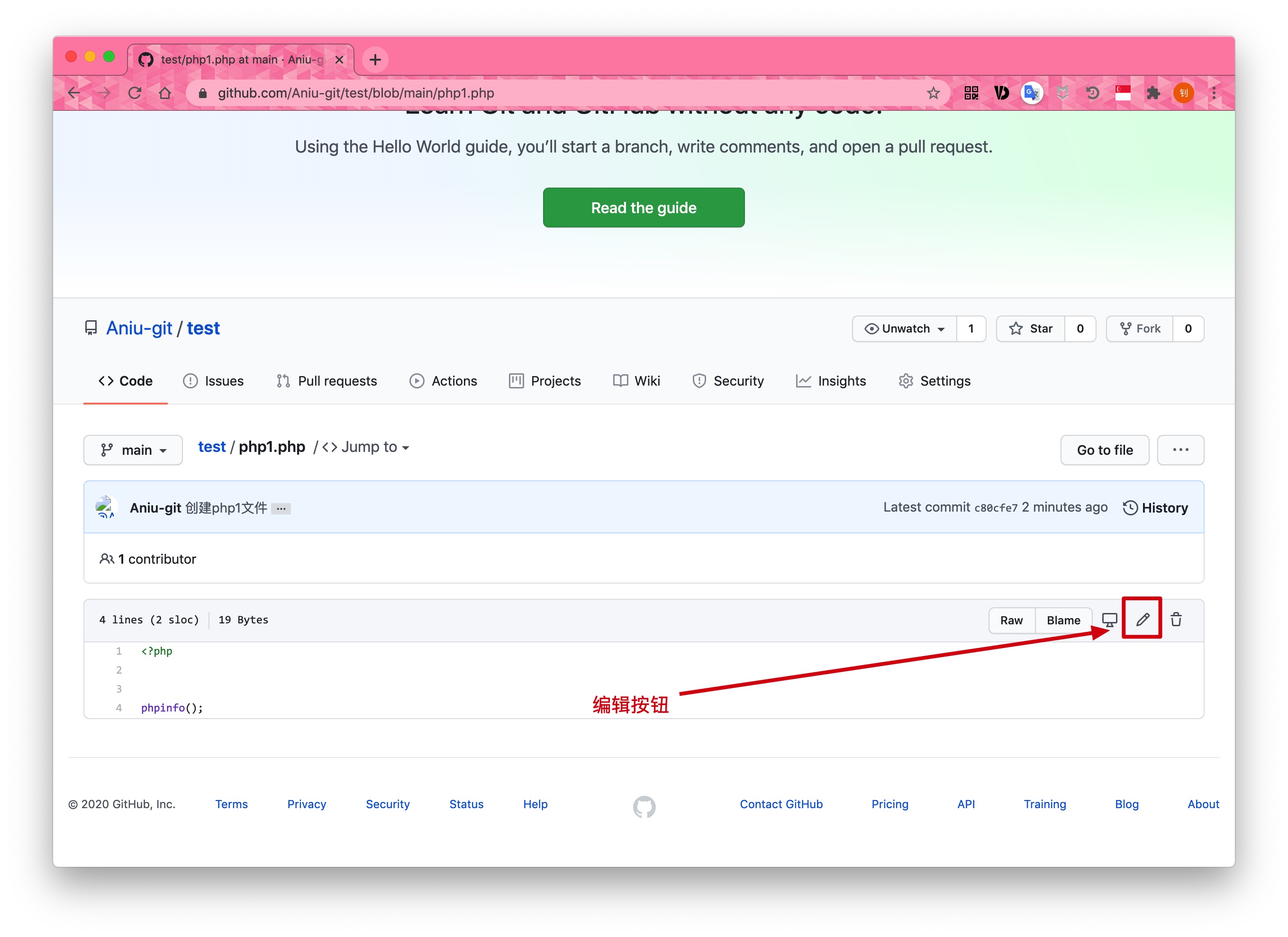The height and width of the screenshot is (937, 1288).
Task: Click the QR code extension icon
Action: tap(971, 93)
